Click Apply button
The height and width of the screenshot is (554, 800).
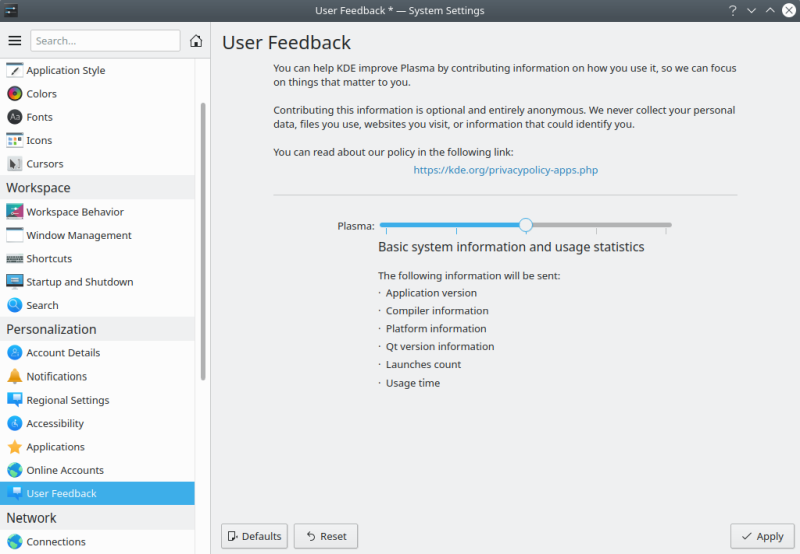pos(762,536)
